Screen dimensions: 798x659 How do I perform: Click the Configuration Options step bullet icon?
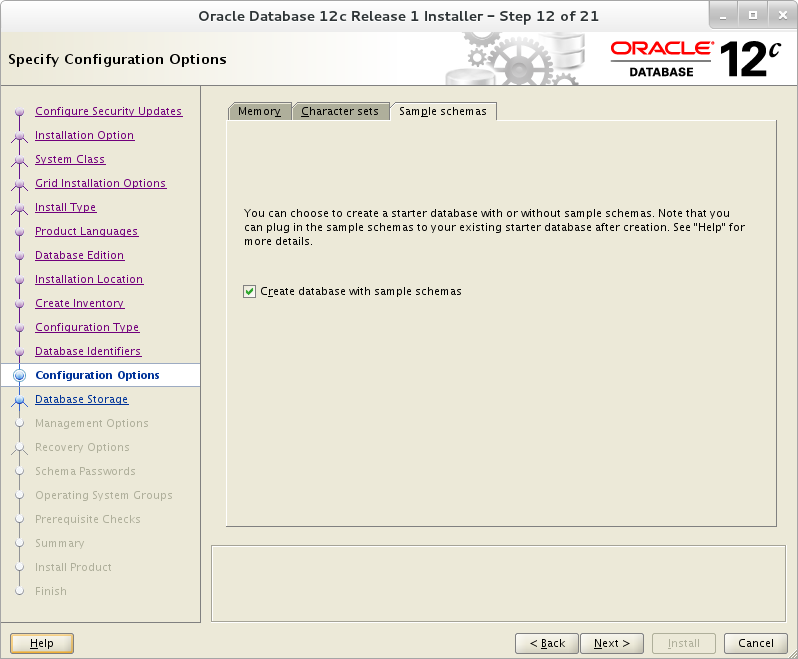19,376
